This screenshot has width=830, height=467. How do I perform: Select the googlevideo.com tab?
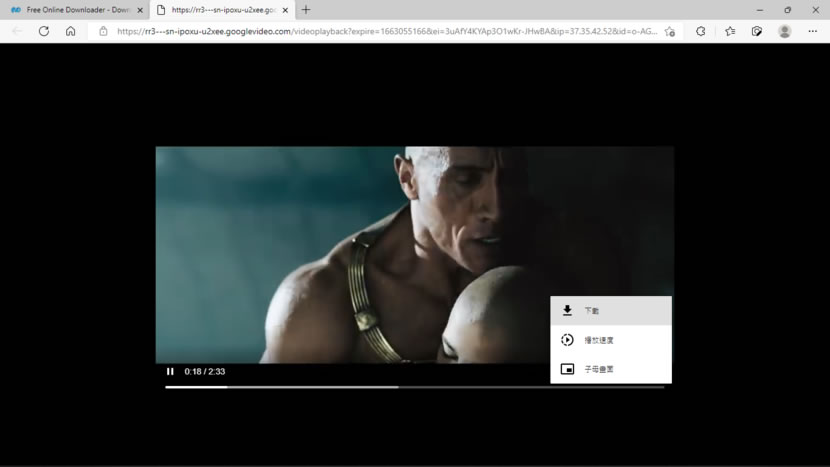pyautogui.click(x=222, y=10)
